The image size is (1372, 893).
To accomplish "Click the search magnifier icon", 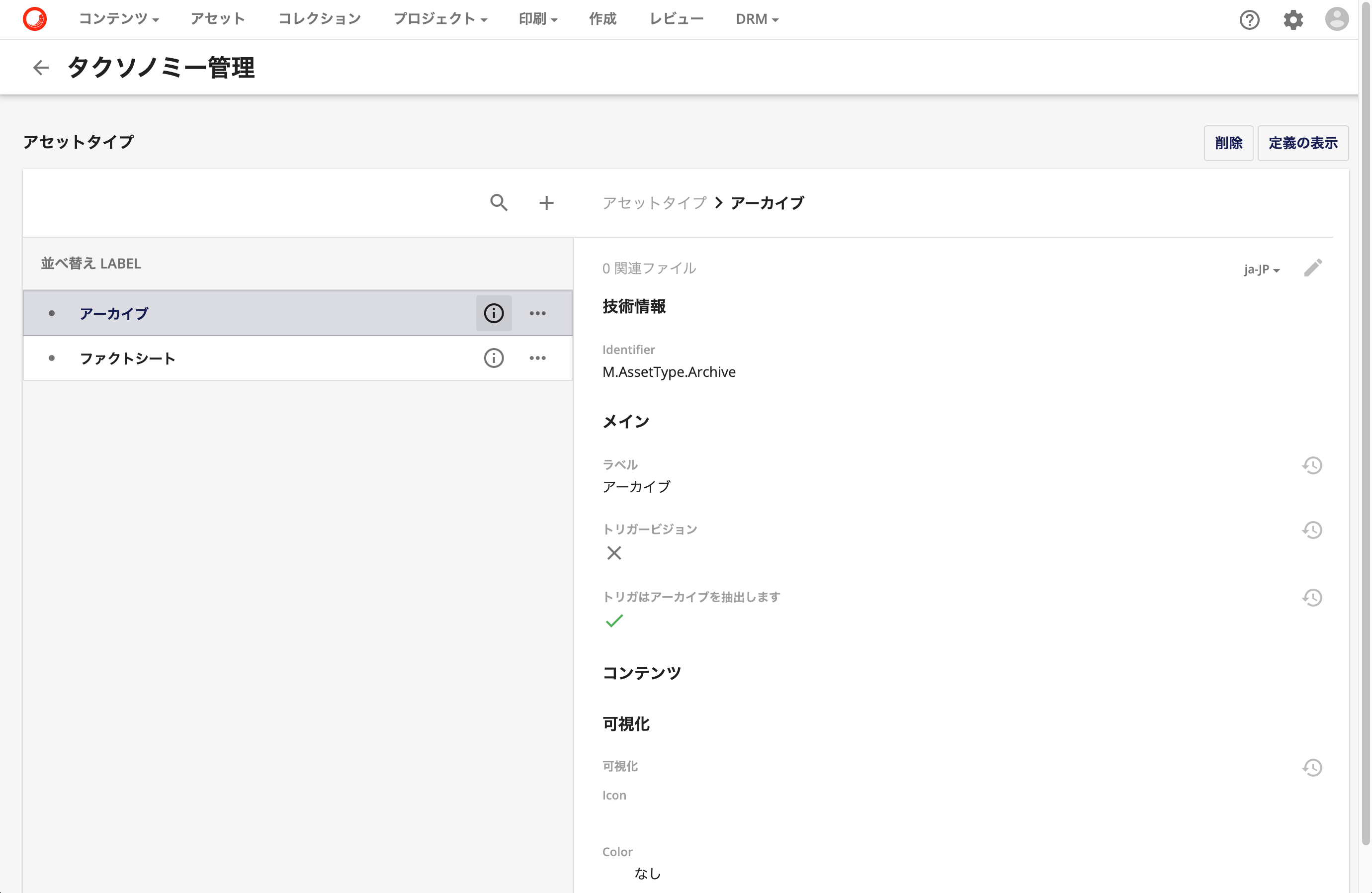I will click(x=499, y=203).
